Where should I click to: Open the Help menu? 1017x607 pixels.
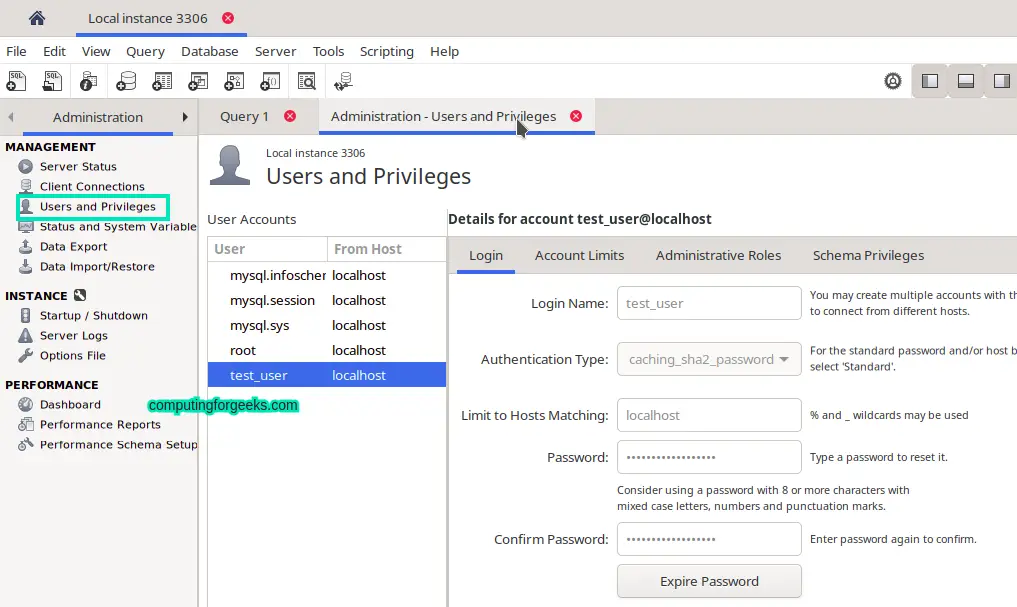click(x=444, y=51)
